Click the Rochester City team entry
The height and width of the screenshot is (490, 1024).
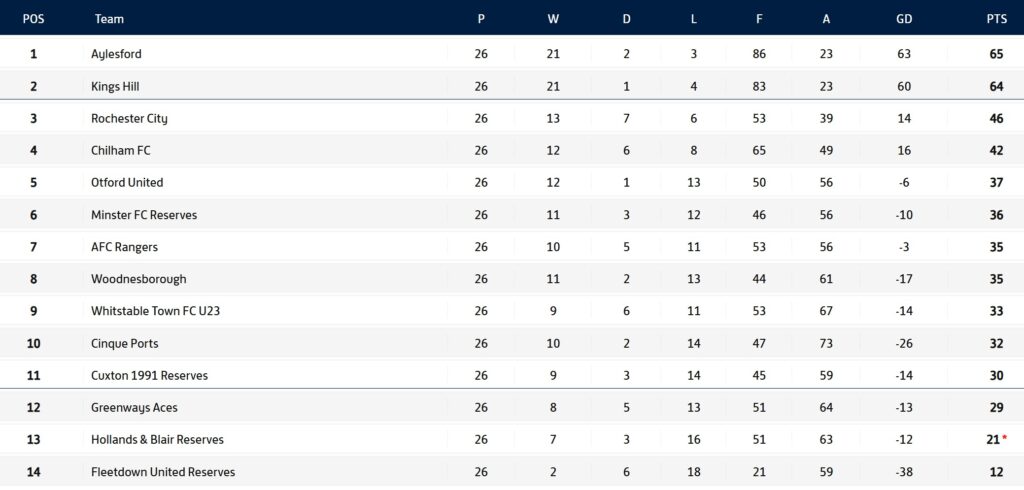tap(129, 118)
